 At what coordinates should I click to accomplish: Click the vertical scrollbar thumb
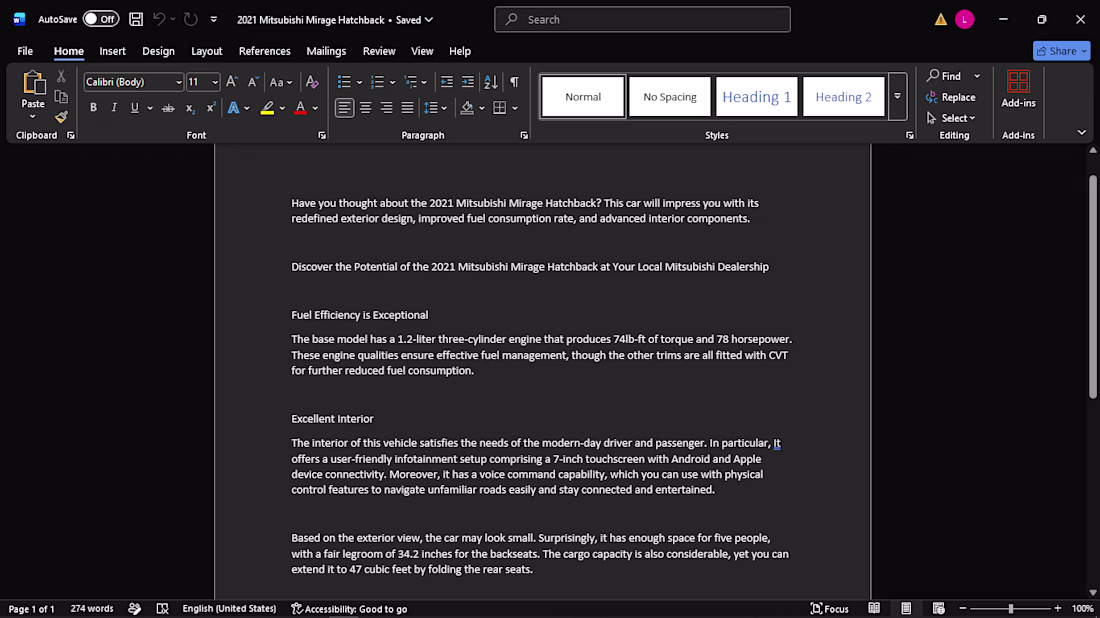(1092, 286)
